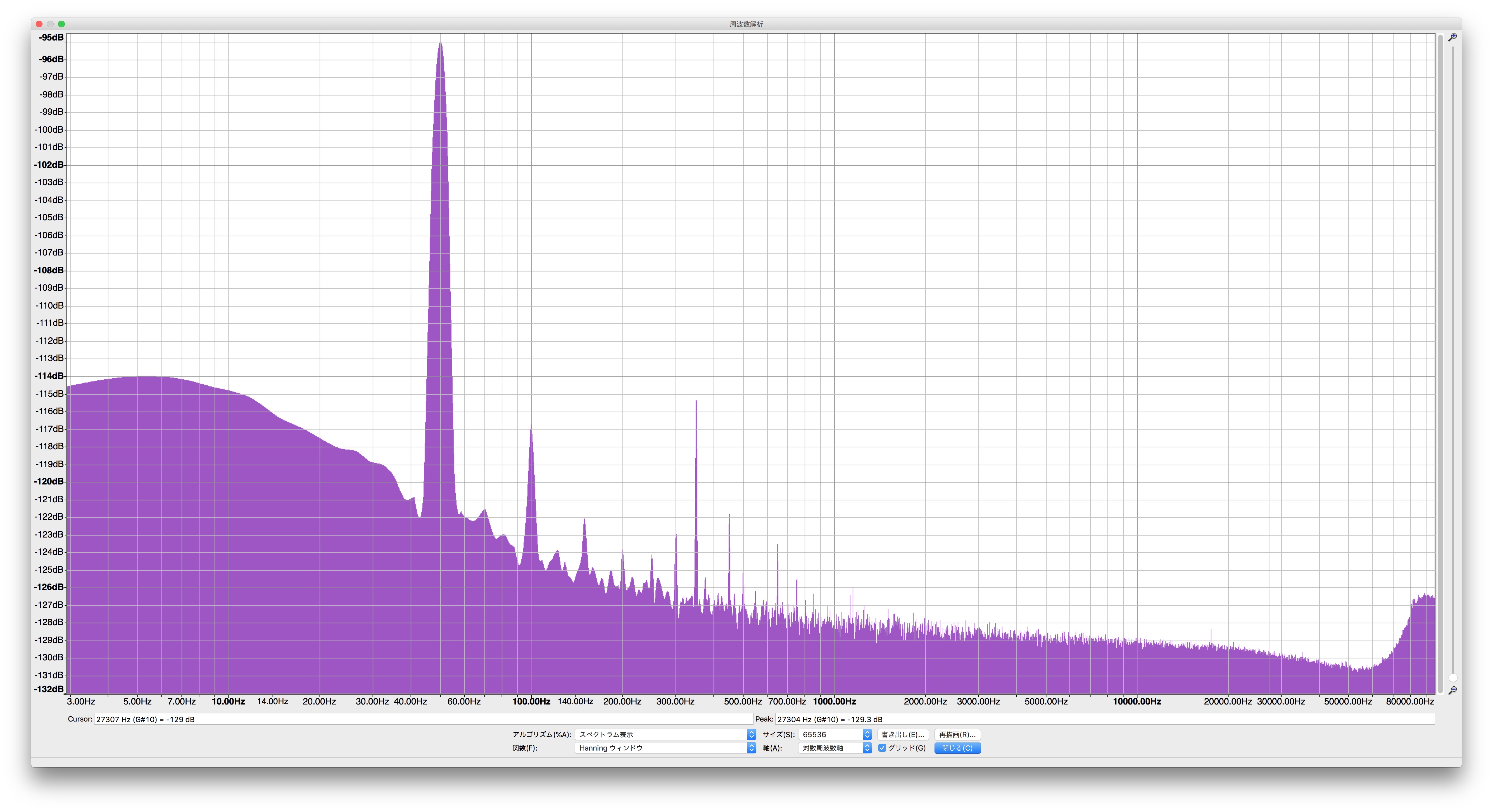Open the サイズ 65536 size dropdown
The height and width of the screenshot is (812, 1493).
tap(835, 734)
